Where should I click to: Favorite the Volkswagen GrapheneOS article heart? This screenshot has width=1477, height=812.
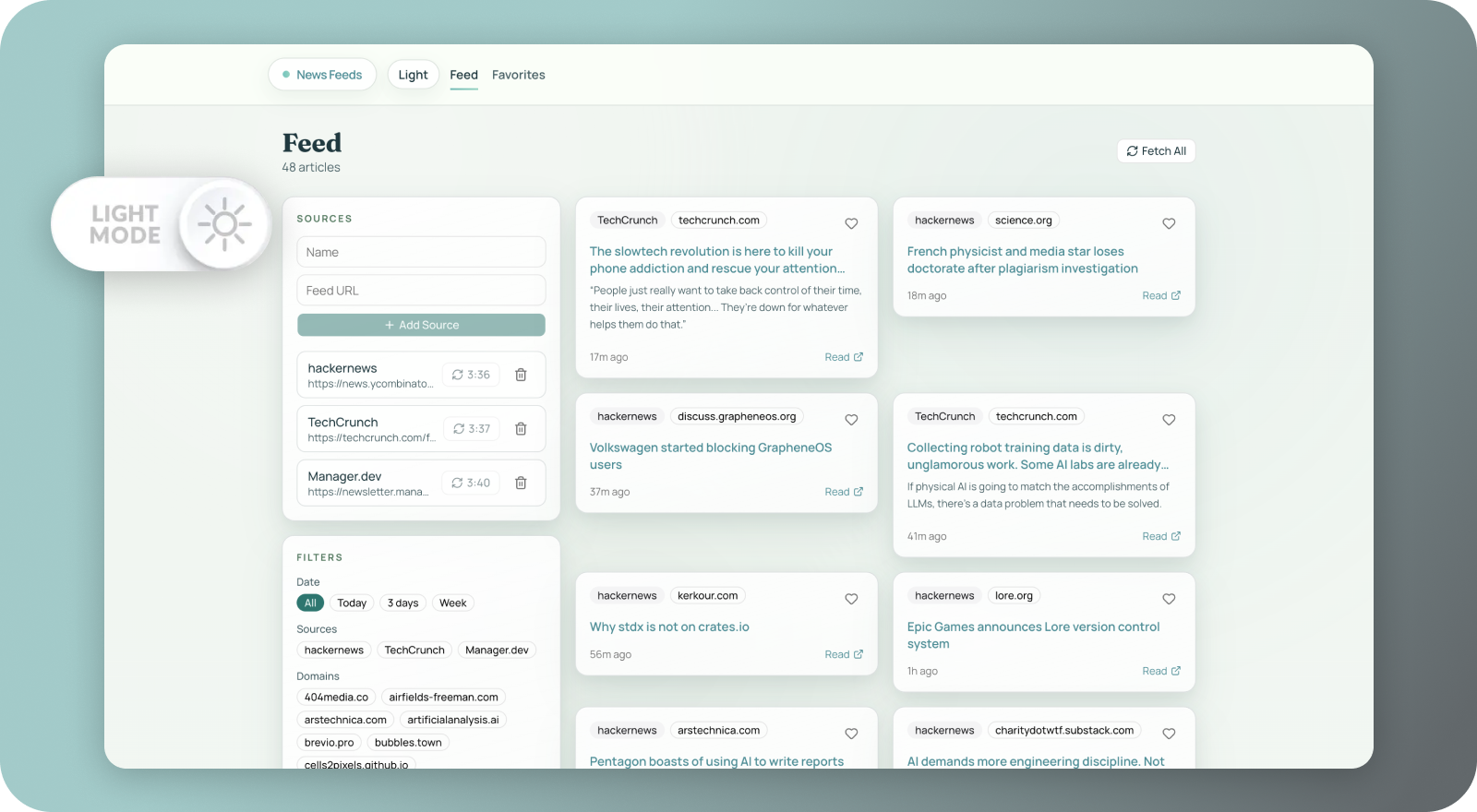pyautogui.click(x=851, y=420)
